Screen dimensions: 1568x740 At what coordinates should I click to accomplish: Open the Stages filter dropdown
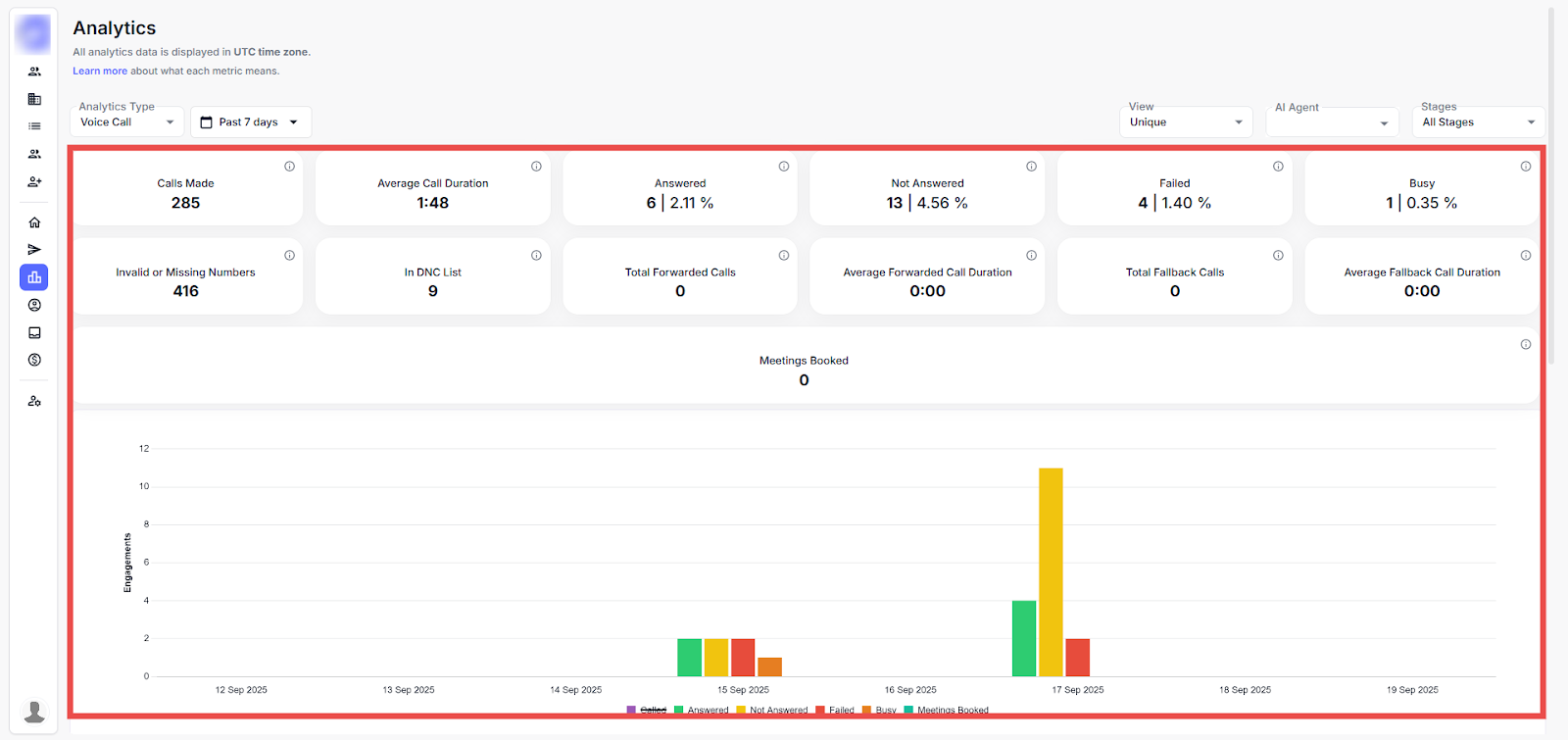pyautogui.click(x=1478, y=123)
